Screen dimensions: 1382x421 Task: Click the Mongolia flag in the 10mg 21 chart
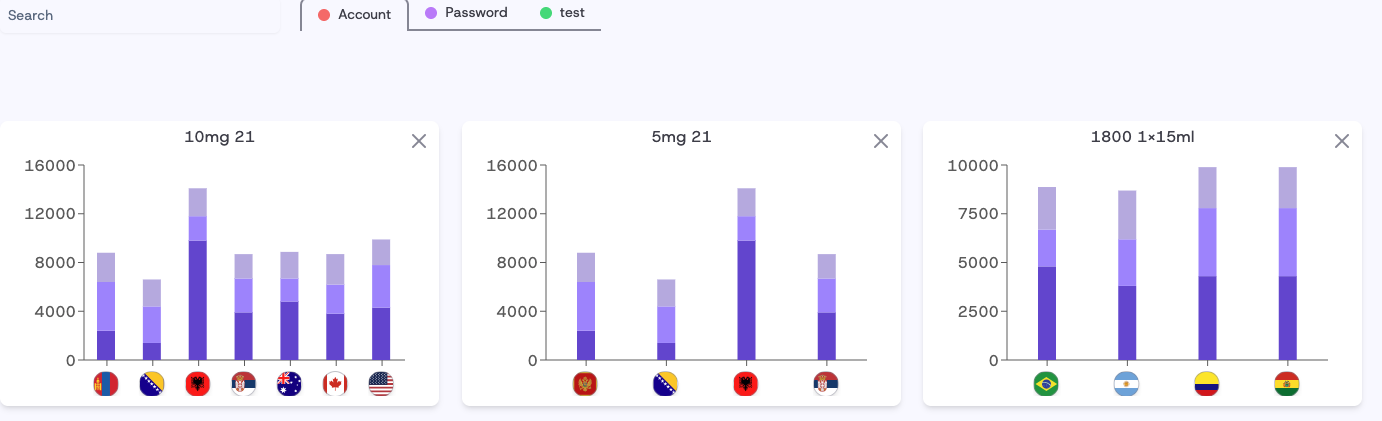(x=106, y=384)
